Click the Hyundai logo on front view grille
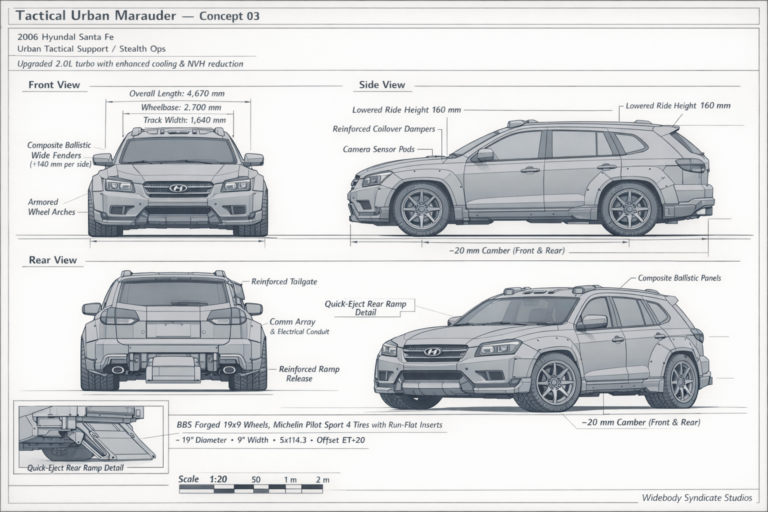768x512 pixels. tap(178, 188)
